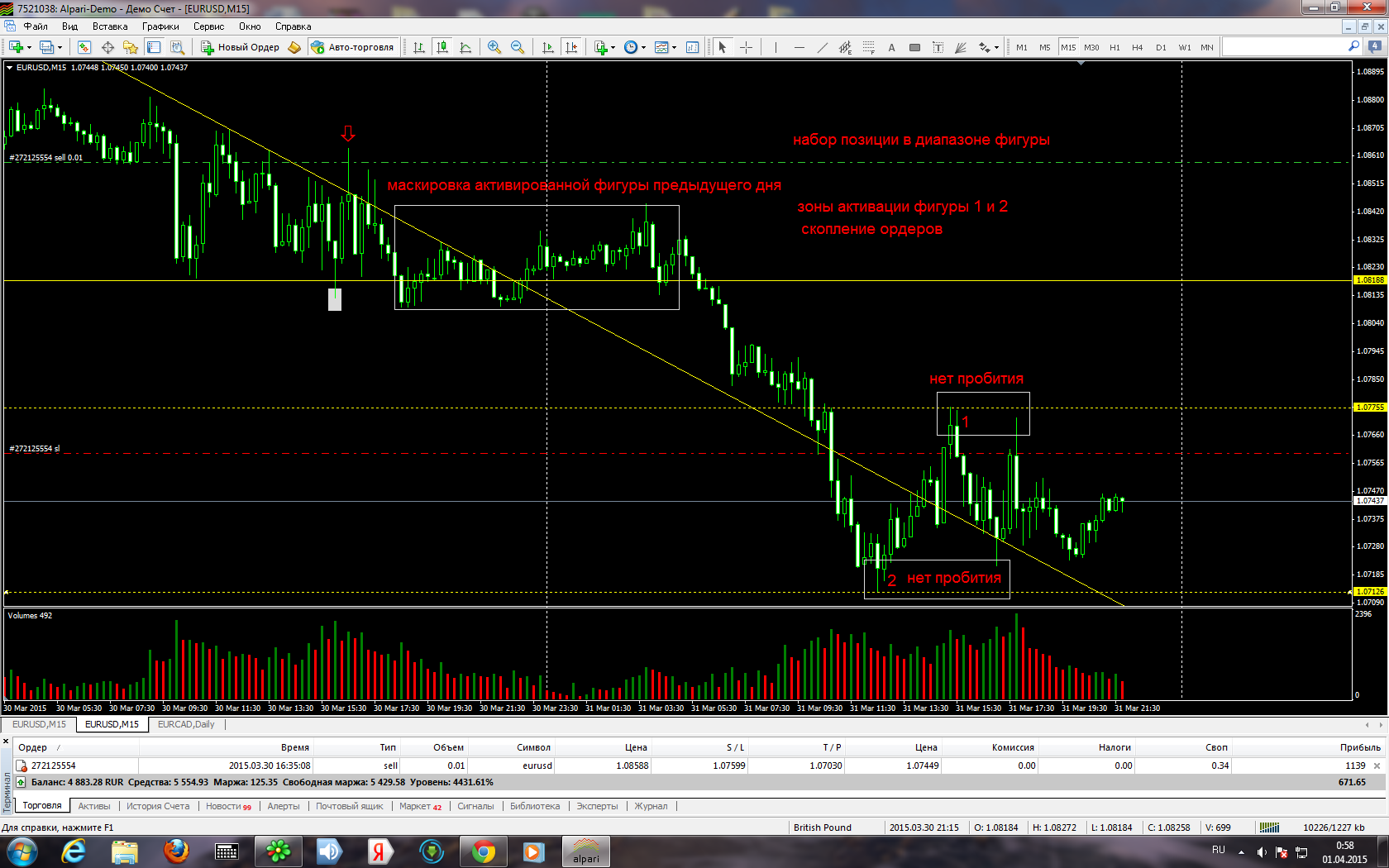Open the Вставка (Insert) menu
Viewport: 1389px width, 868px height.
[x=110, y=26]
